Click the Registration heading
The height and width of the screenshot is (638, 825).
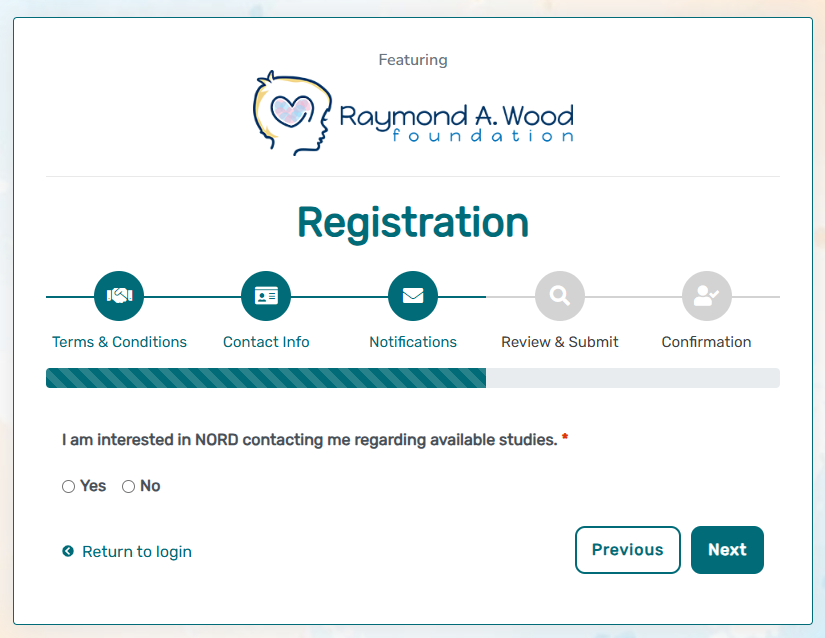pyautogui.click(x=413, y=222)
